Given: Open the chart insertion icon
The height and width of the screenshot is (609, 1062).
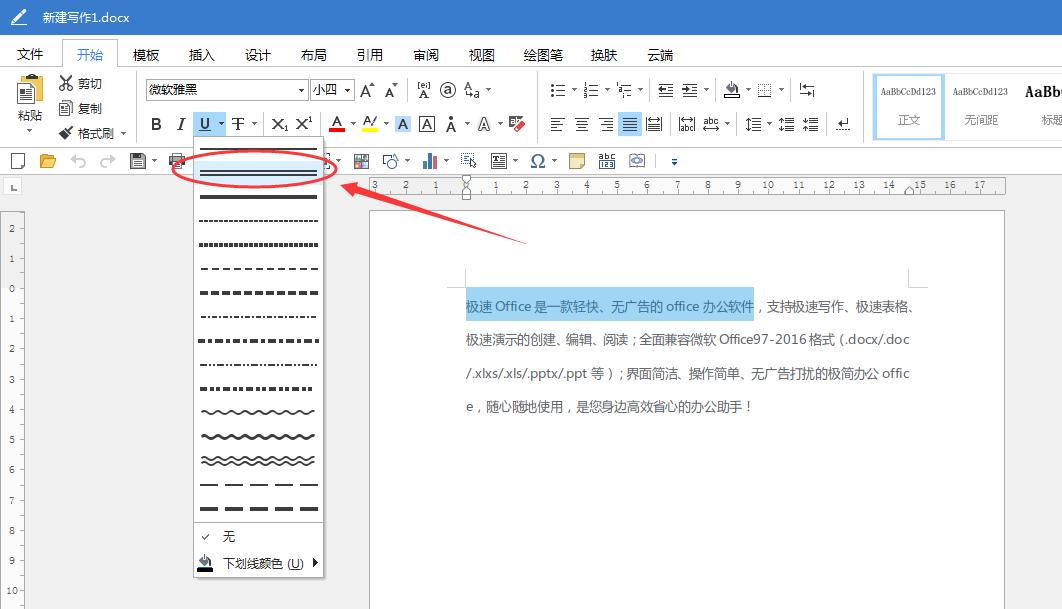Looking at the screenshot, I should 431,160.
